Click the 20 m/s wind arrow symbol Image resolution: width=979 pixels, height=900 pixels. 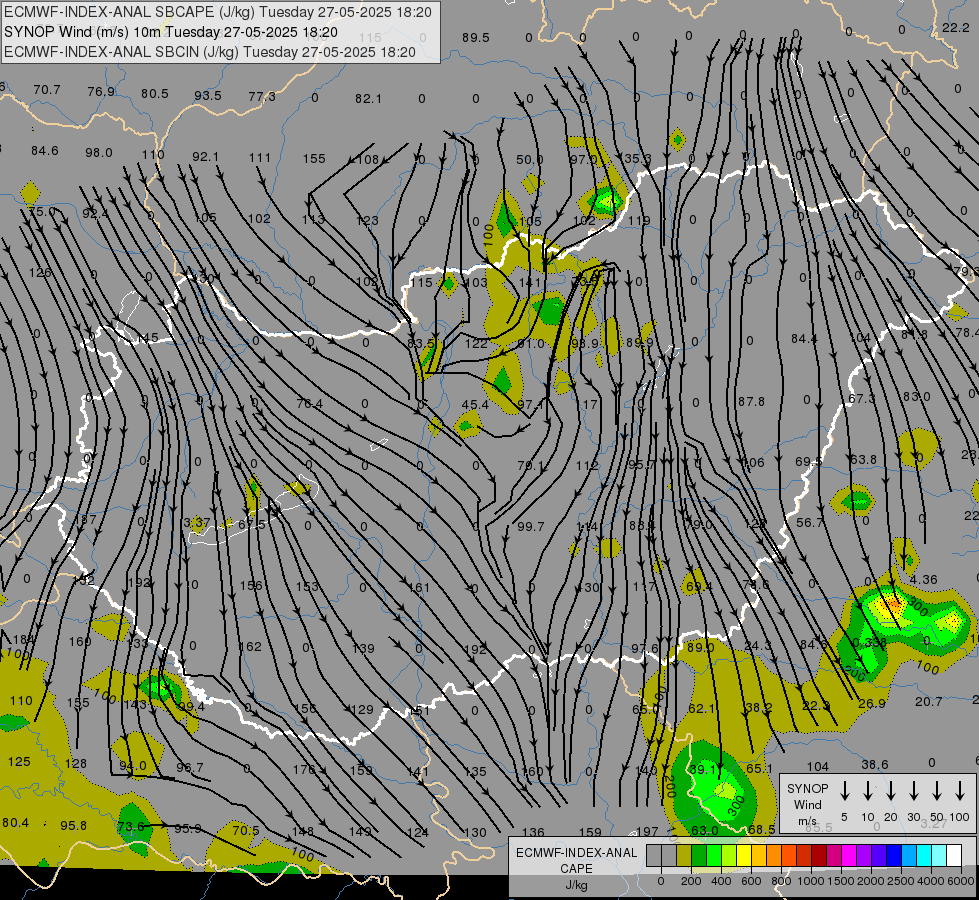coord(891,791)
